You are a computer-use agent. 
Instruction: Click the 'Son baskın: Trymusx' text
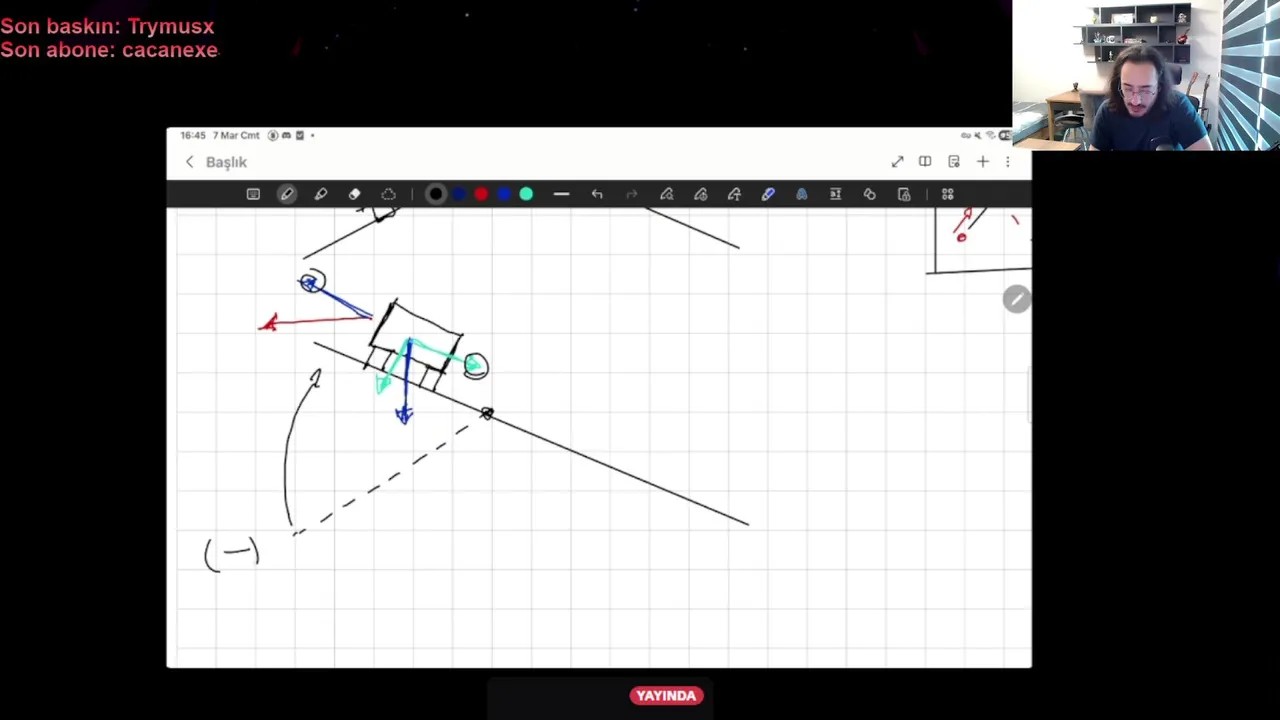(x=107, y=27)
